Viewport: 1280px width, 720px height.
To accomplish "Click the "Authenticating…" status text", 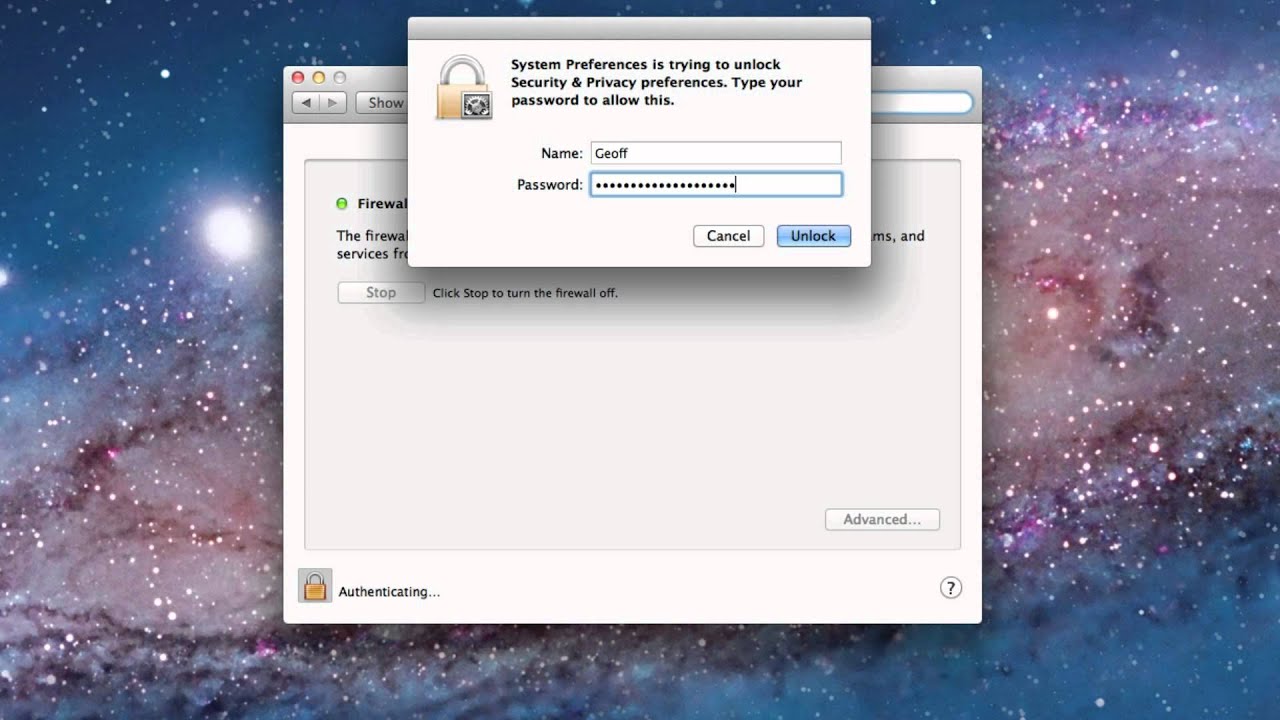I will tap(389, 592).
